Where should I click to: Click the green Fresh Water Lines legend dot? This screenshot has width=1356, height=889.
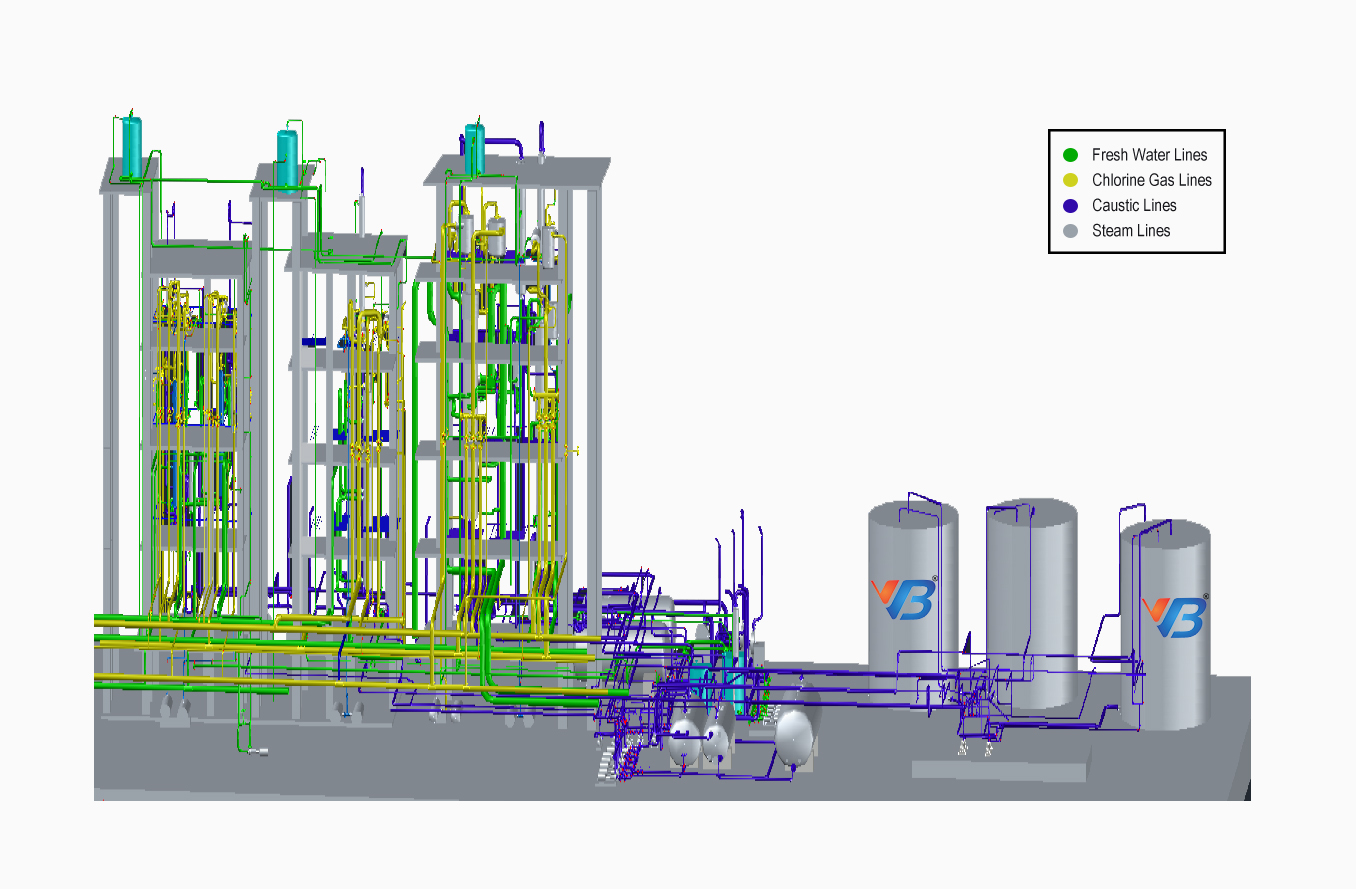click(x=1071, y=155)
